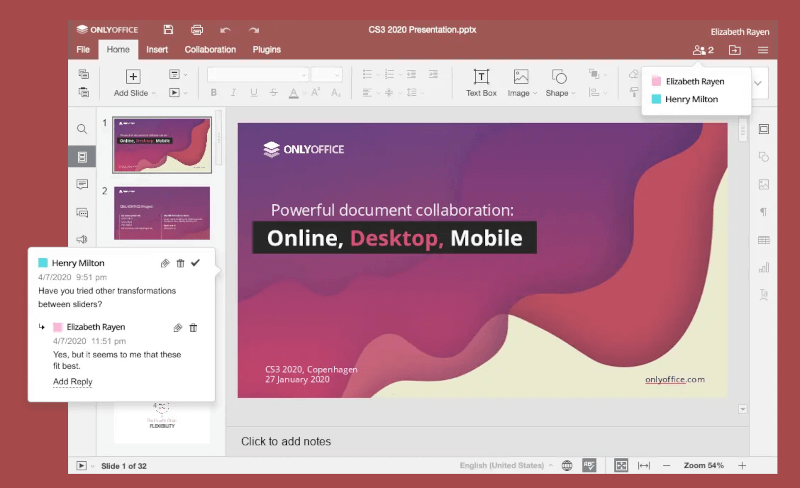Screen dimensions: 800x488
Task: Select slide 2 thumbnail
Action: [x=161, y=213]
